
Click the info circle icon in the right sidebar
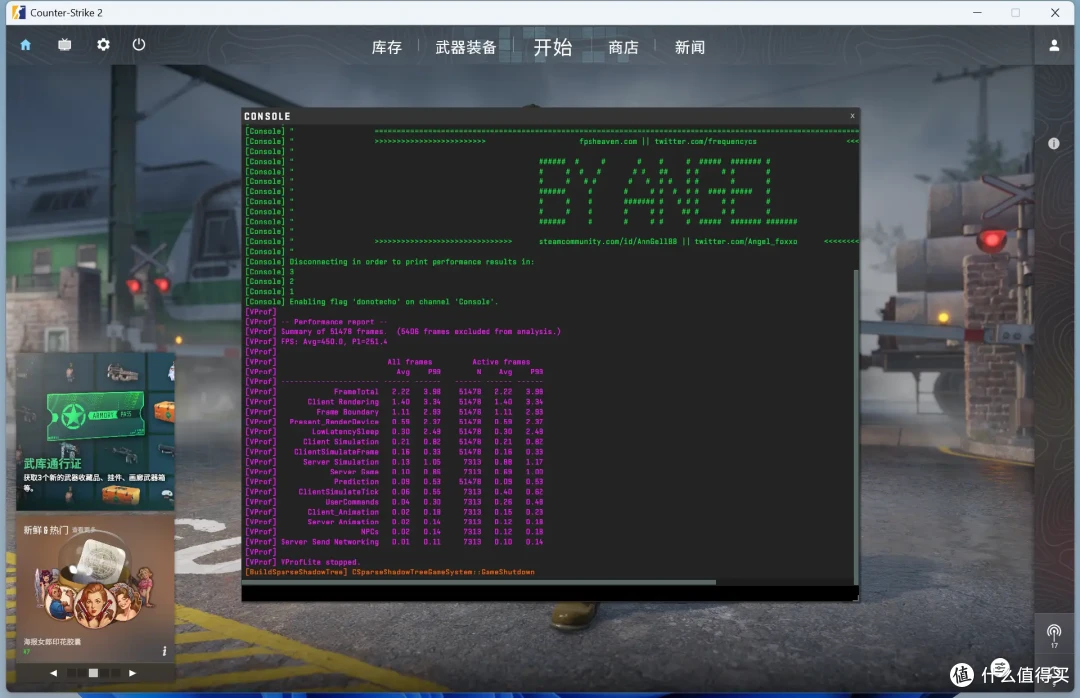(x=1054, y=143)
